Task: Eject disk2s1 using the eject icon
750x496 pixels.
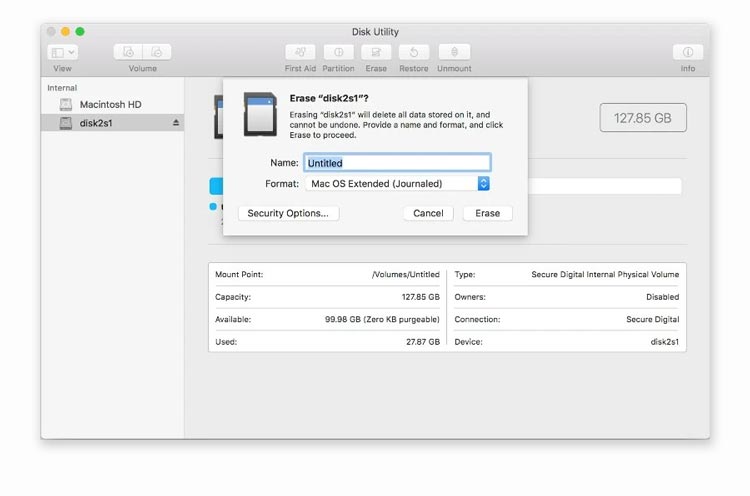Action: coord(176,122)
